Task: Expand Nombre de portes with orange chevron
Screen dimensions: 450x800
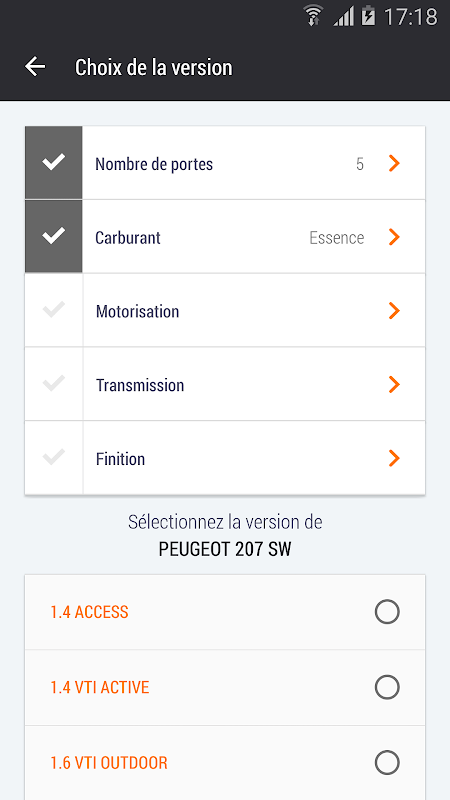Action: click(x=394, y=163)
